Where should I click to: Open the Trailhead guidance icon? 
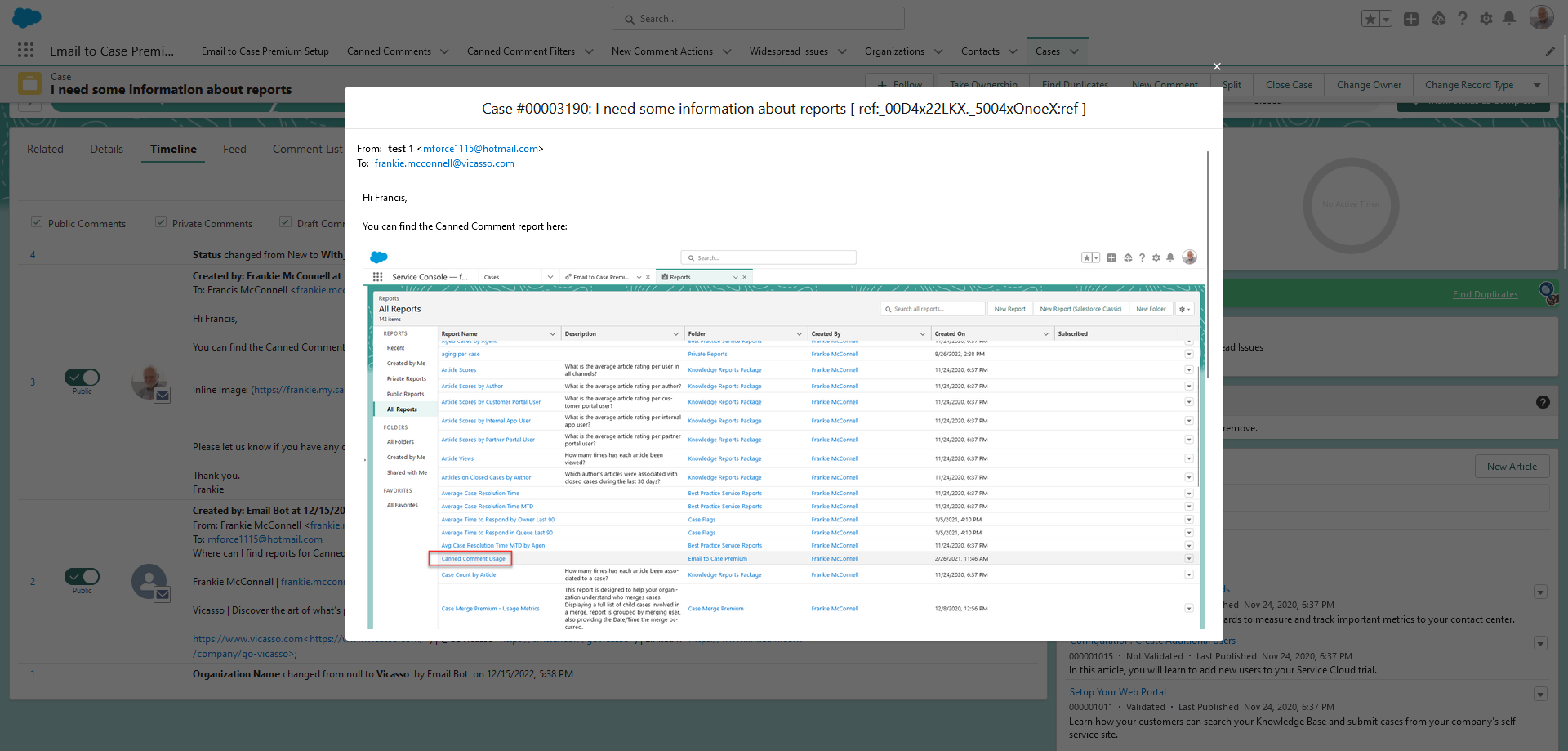click(1439, 19)
